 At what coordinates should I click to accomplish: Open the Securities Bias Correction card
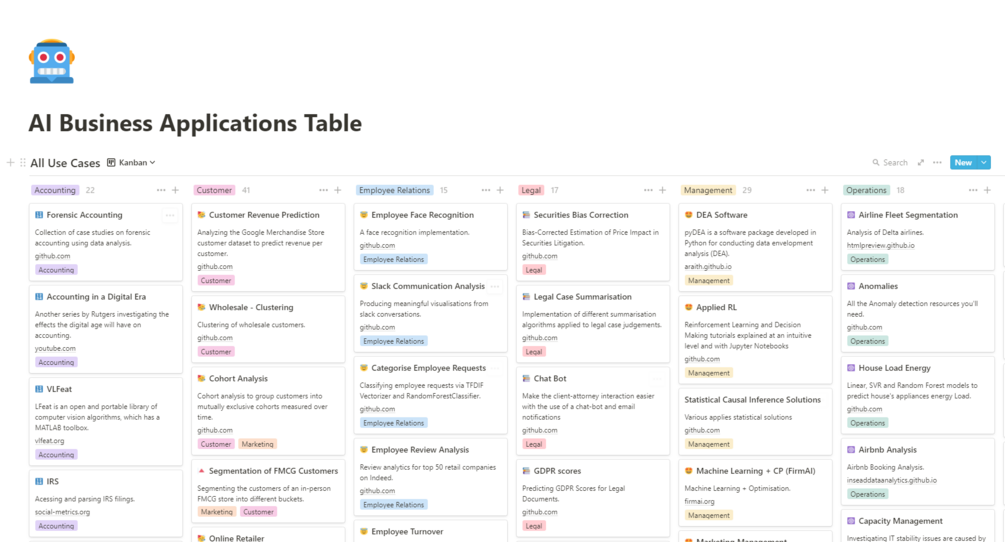[580, 215]
